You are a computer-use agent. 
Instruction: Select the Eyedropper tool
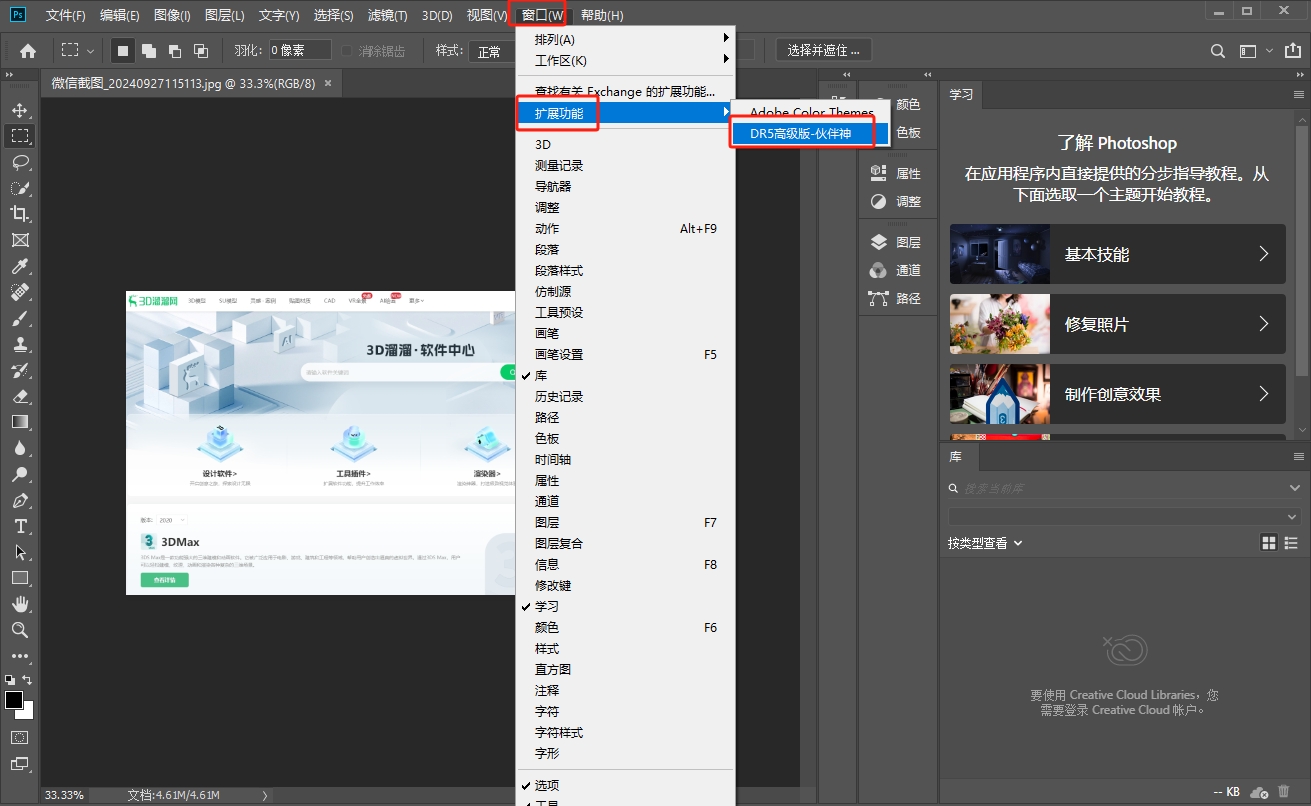pos(20,266)
